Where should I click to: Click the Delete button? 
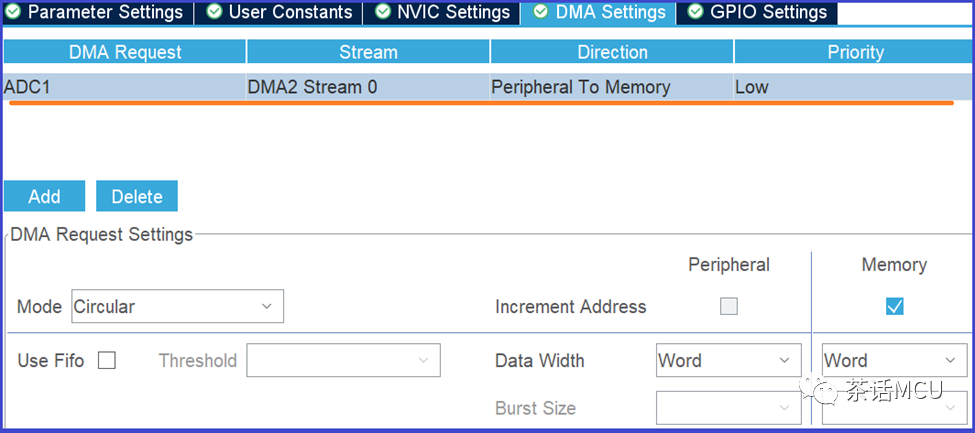click(137, 197)
